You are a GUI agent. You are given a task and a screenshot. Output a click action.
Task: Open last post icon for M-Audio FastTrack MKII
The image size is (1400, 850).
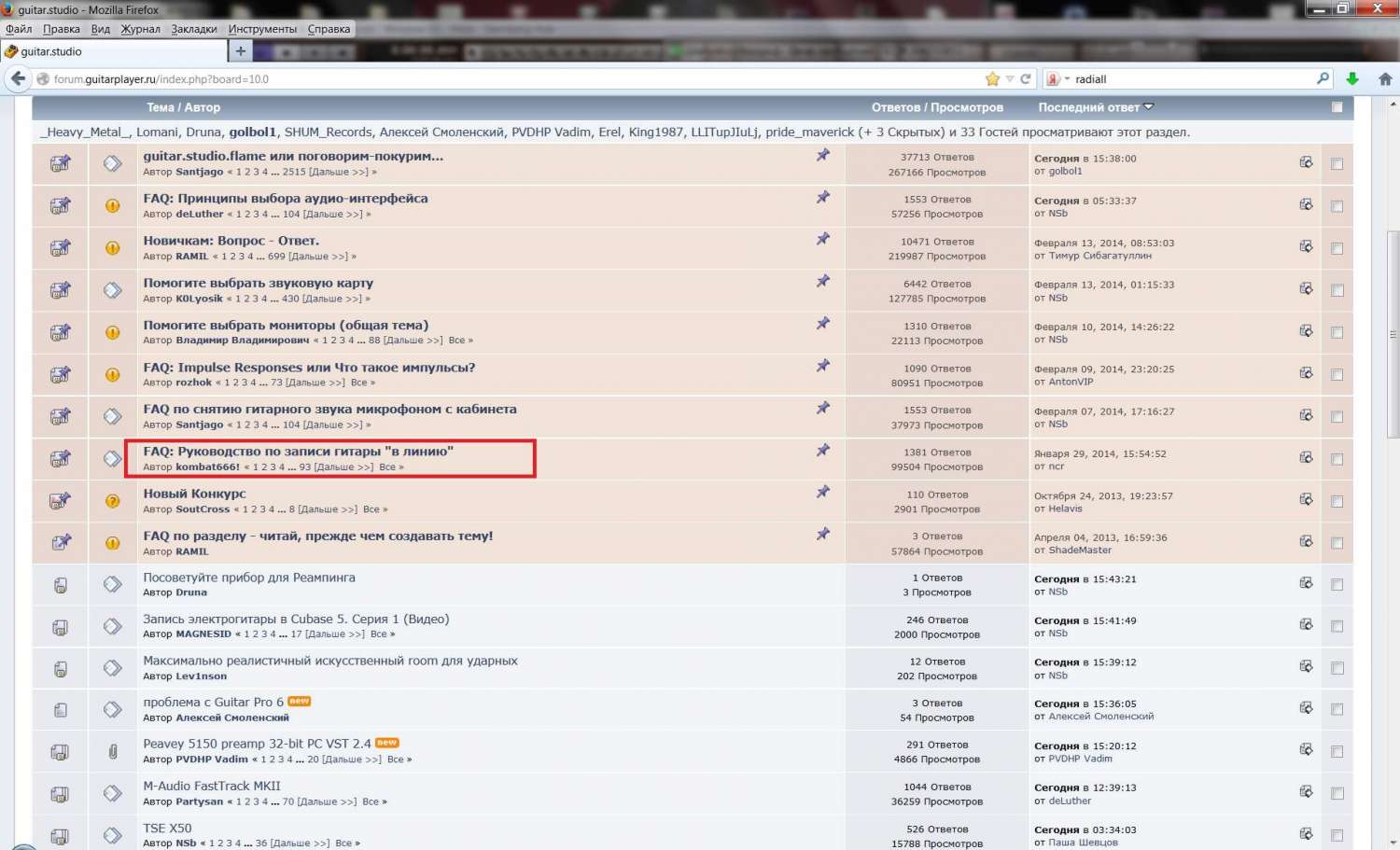[x=1306, y=791]
